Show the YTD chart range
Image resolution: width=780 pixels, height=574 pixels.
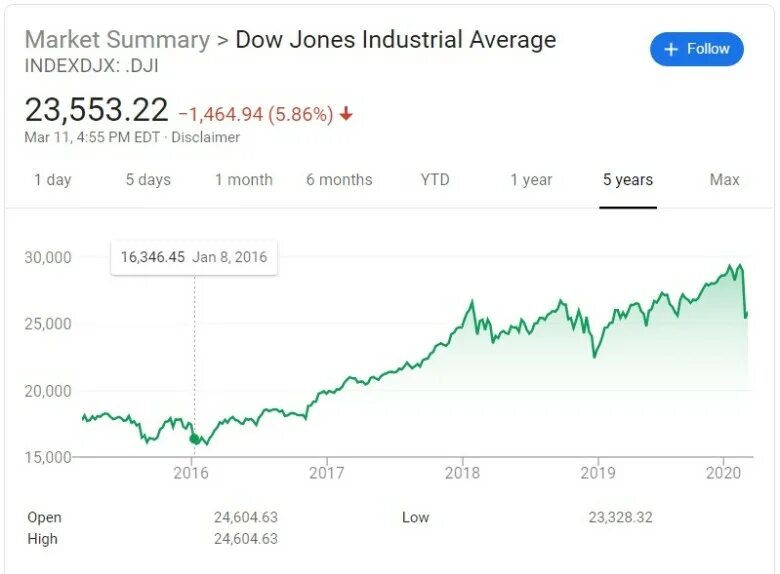(x=435, y=180)
